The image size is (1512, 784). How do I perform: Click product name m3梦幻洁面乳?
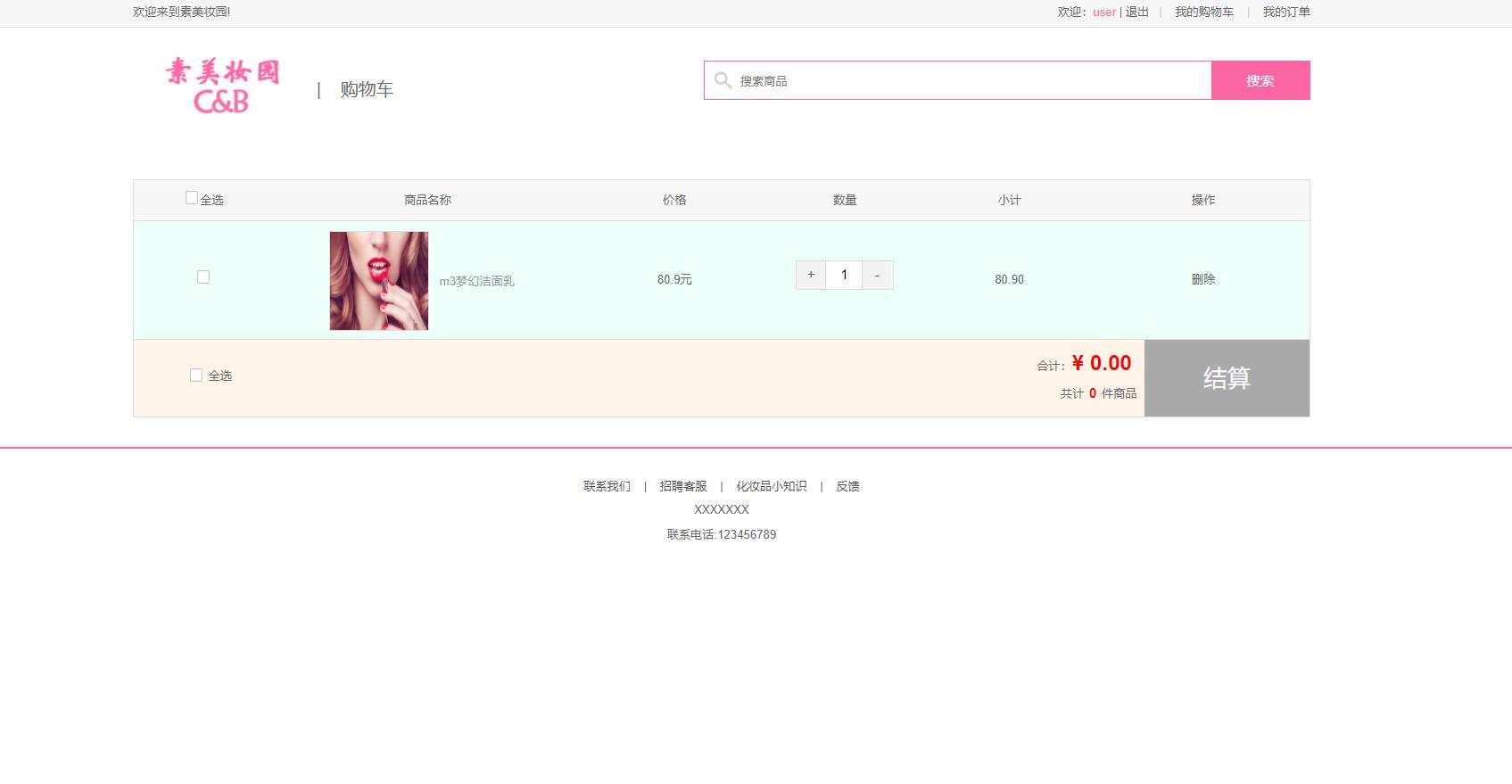[x=477, y=281]
